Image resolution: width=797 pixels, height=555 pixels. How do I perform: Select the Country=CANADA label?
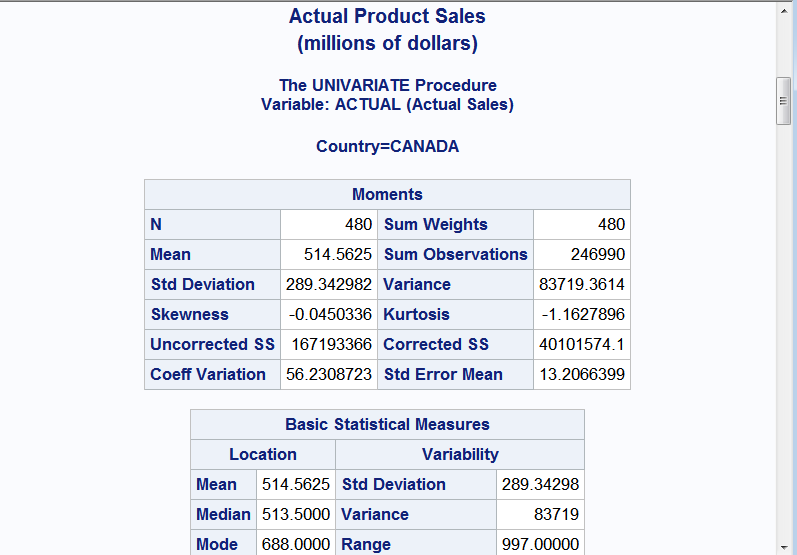pyautogui.click(x=387, y=146)
